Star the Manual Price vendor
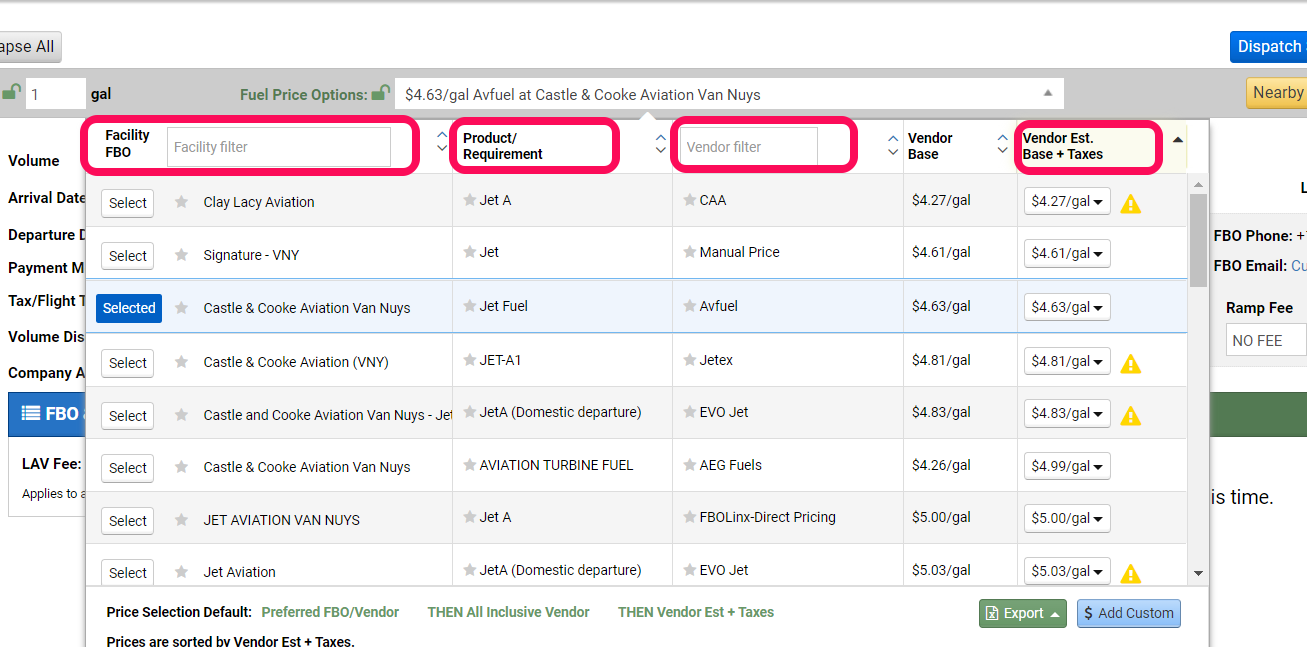1307x647 pixels. pyautogui.click(x=690, y=252)
